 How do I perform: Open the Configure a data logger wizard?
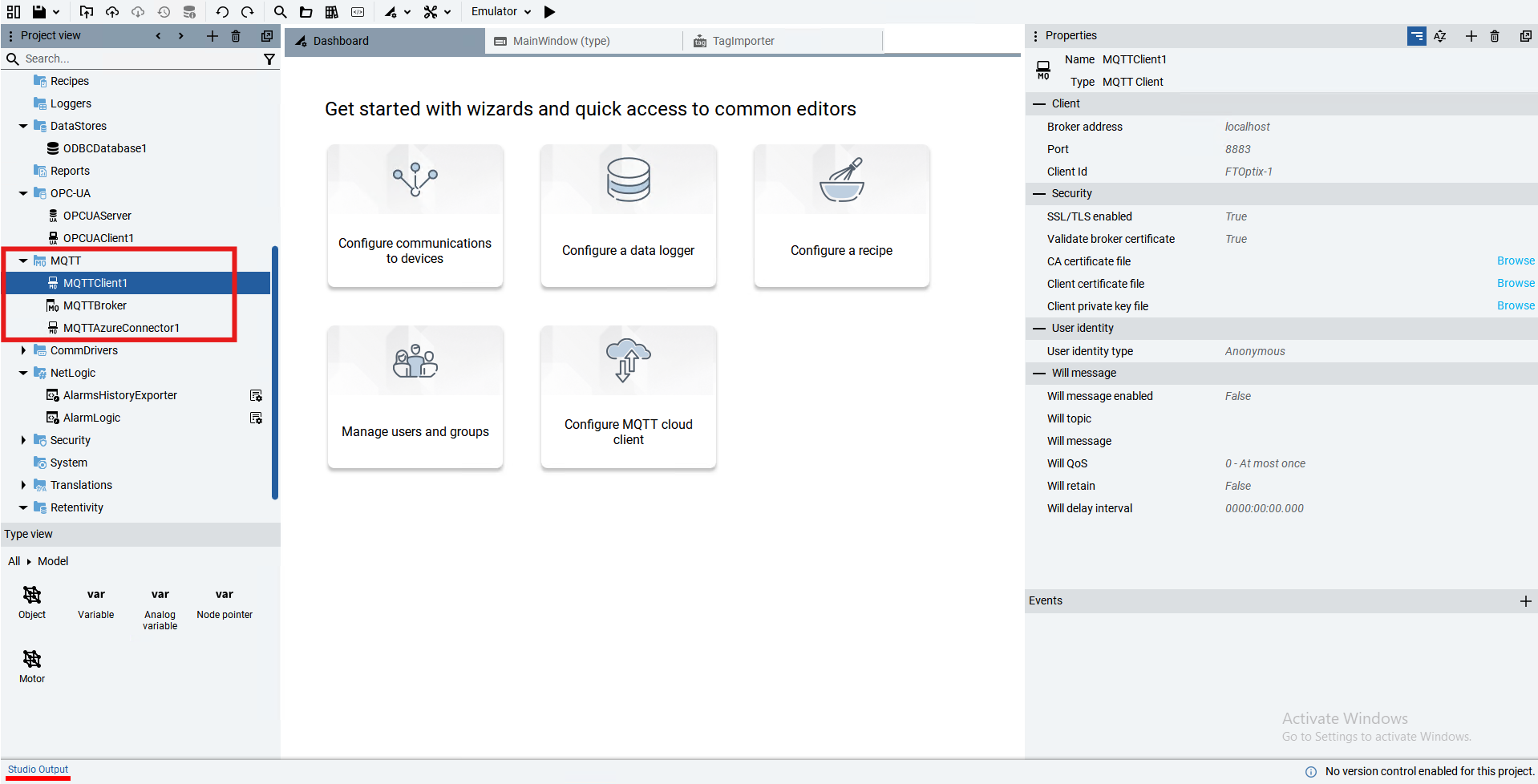click(628, 216)
